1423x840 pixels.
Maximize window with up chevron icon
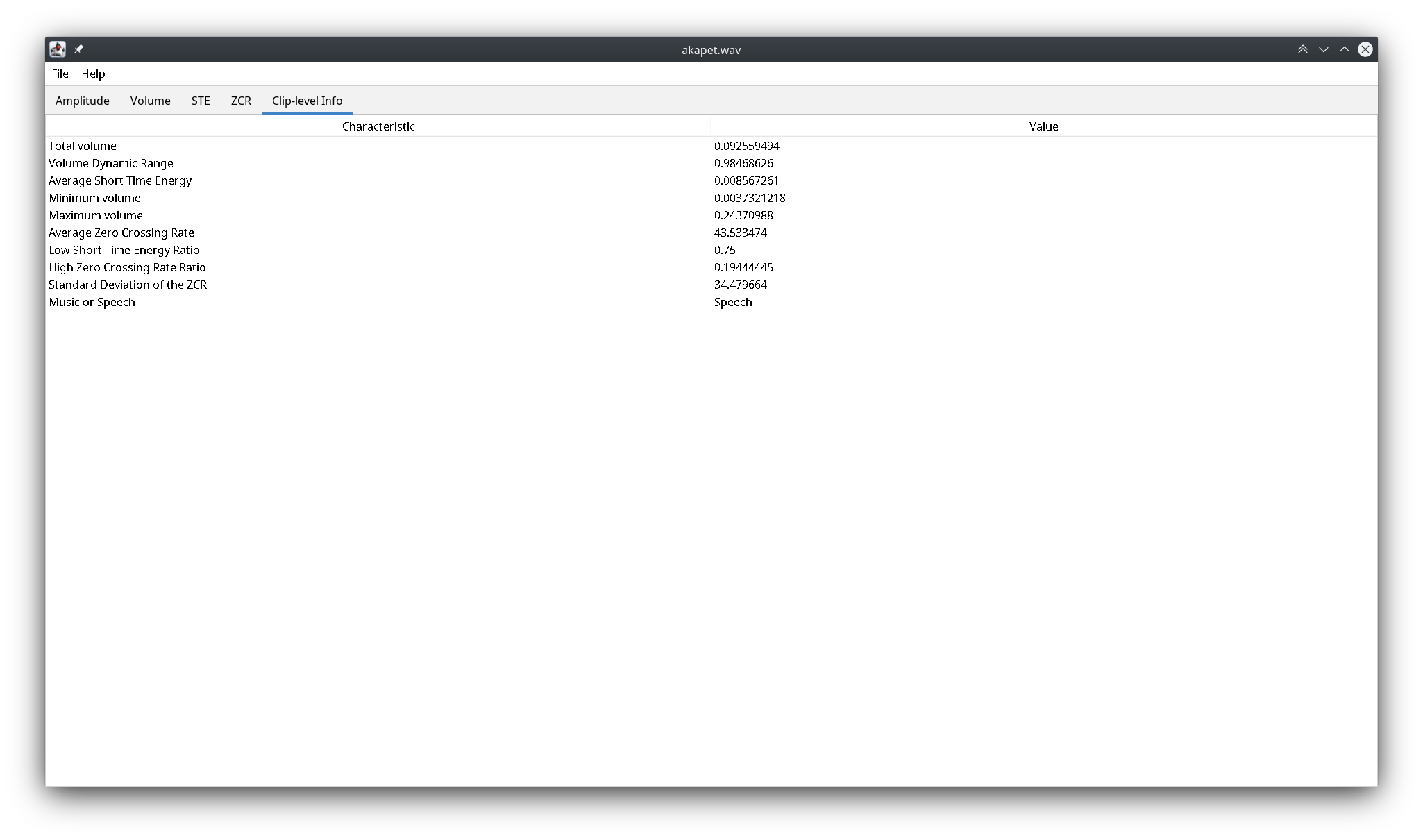click(x=1344, y=49)
